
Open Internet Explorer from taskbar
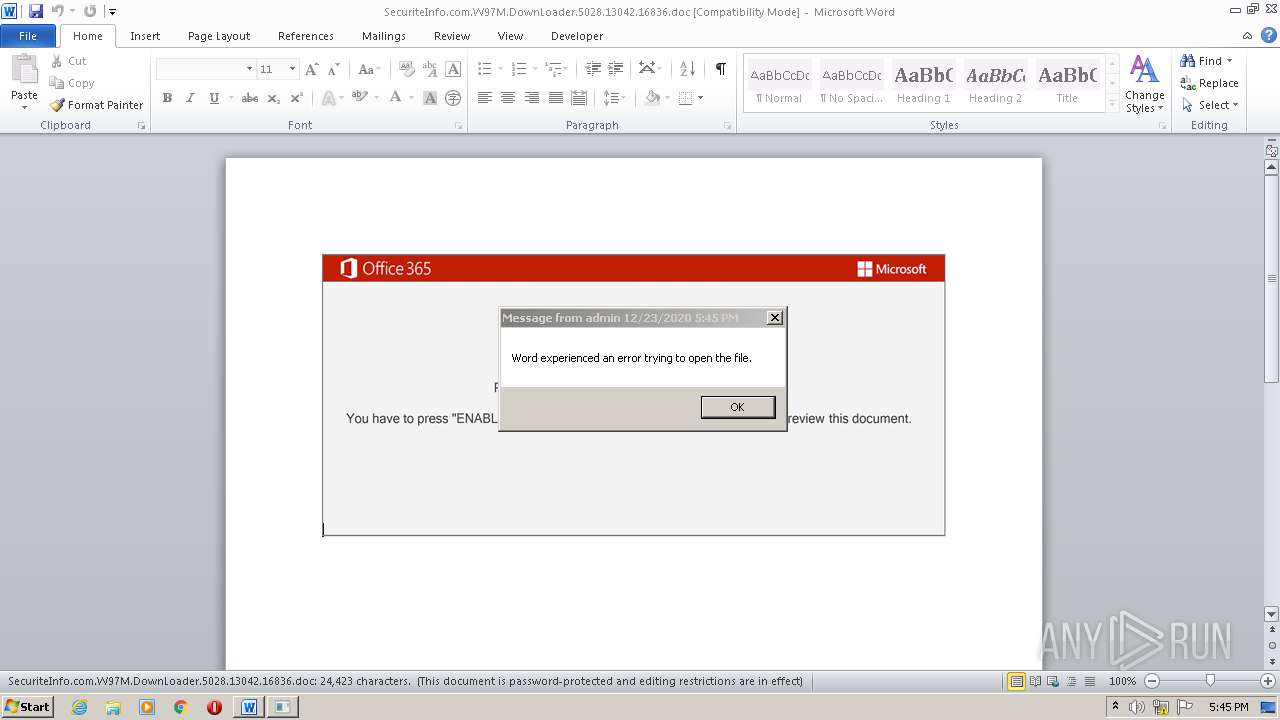click(80, 707)
